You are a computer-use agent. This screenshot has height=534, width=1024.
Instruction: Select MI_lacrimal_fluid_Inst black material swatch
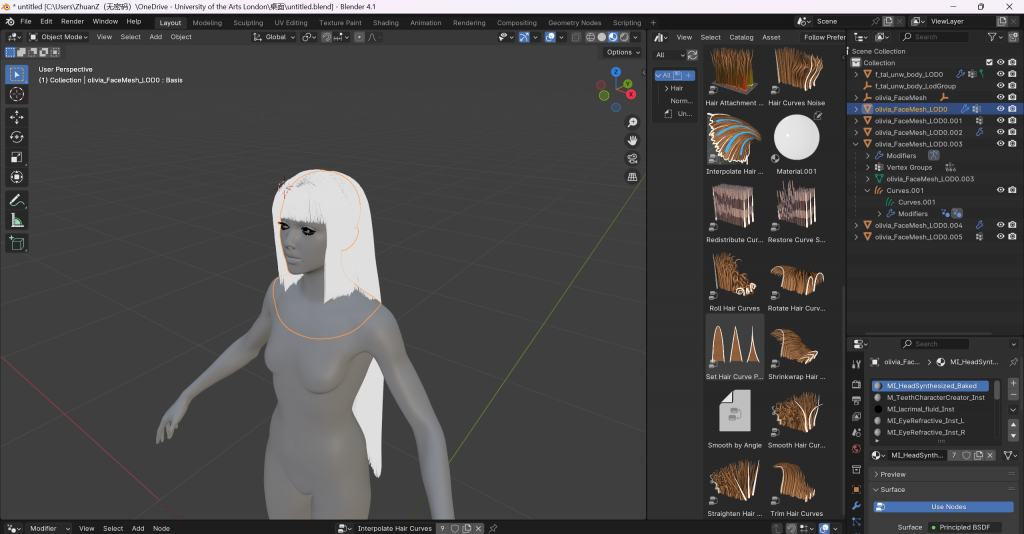pyautogui.click(x=877, y=409)
